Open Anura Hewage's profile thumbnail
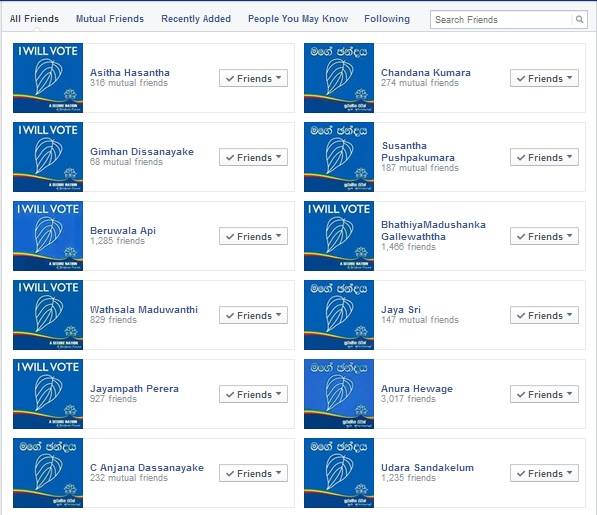This screenshot has height=515, width=597. tap(339, 394)
